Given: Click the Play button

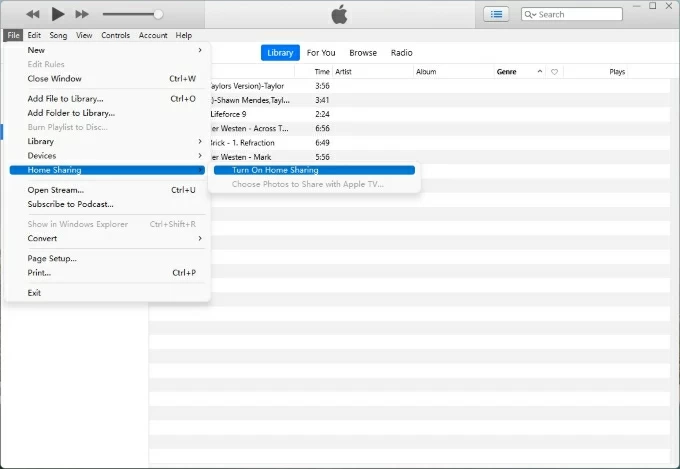Looking at the screenshot, I should coord(58,14).
